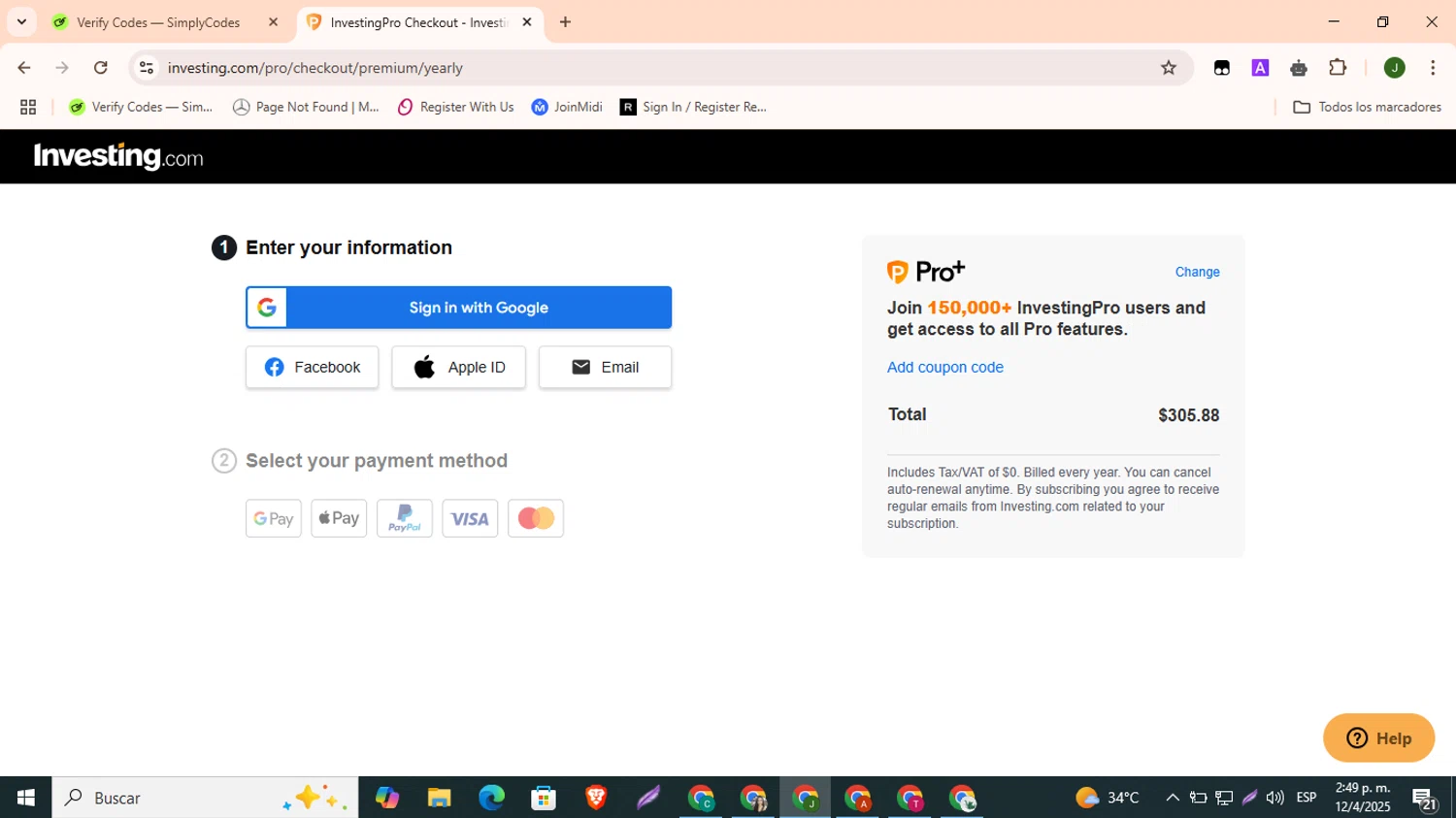Close the Verify Codes SimplyCodes tab

point(273,22)
